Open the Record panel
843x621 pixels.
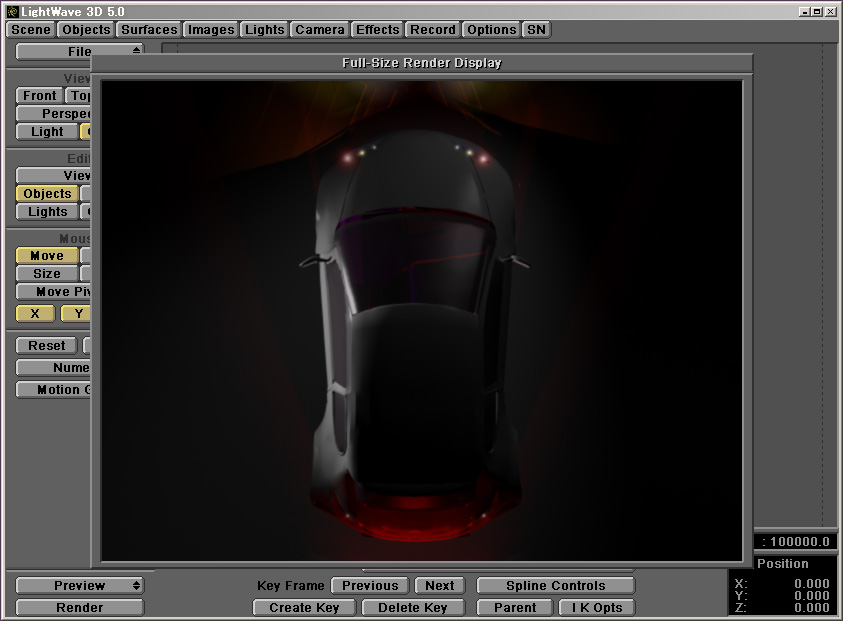[433, 30]
